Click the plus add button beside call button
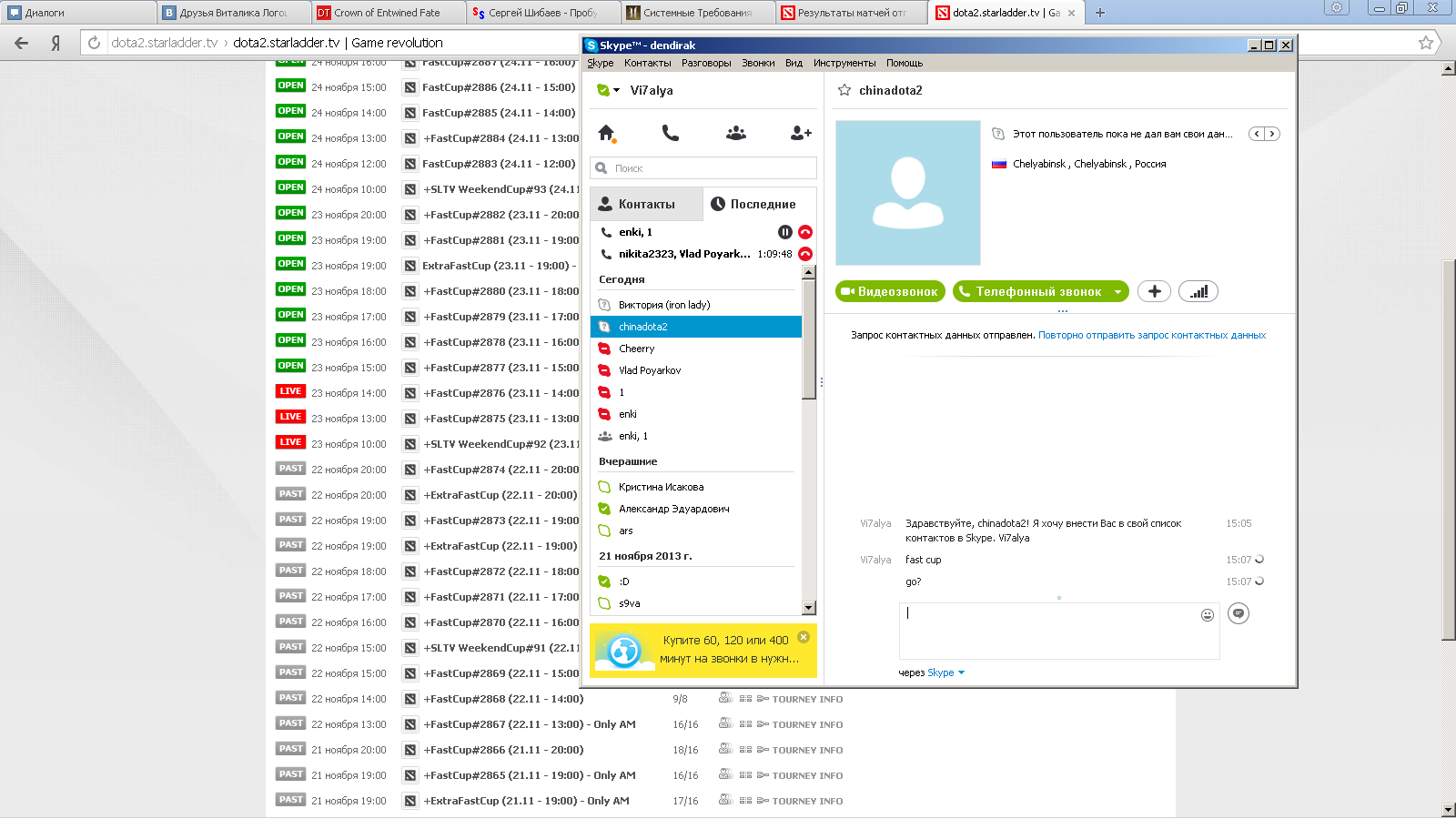 point(1154,291)
